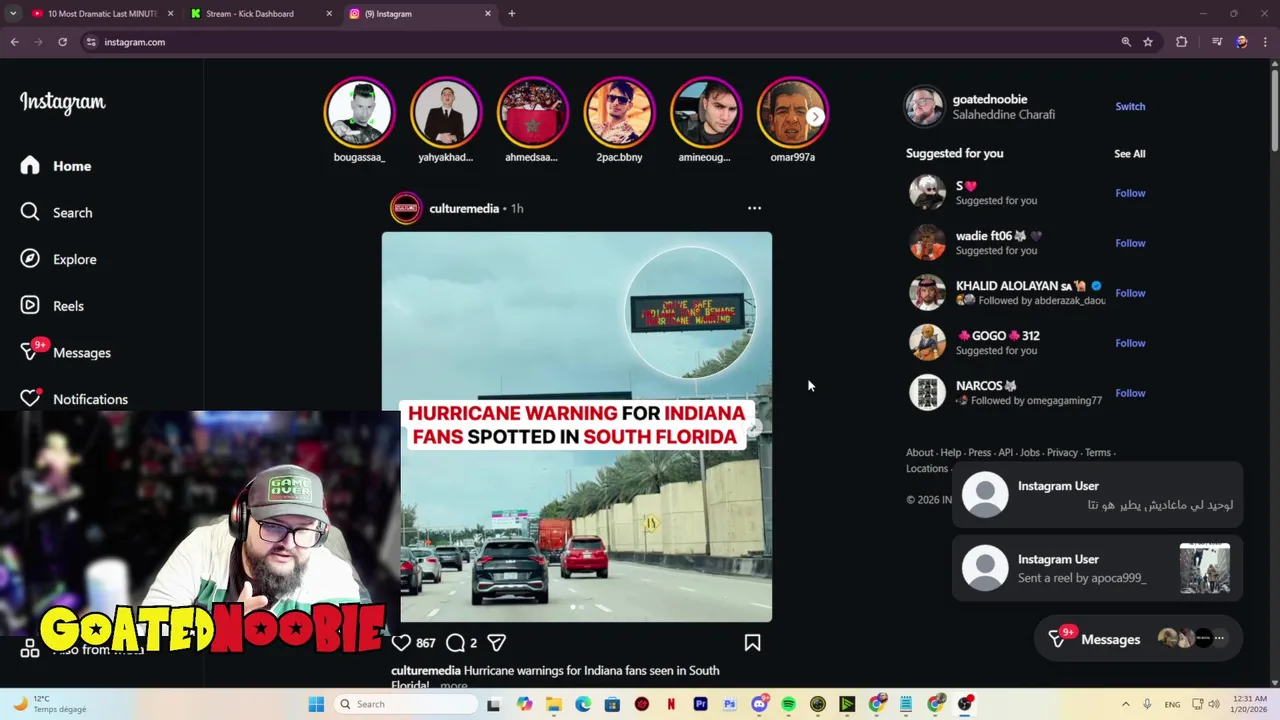Like the culturemedia post with heart icon
This screenshot has height=720, width=1280.
coord(401,643)
